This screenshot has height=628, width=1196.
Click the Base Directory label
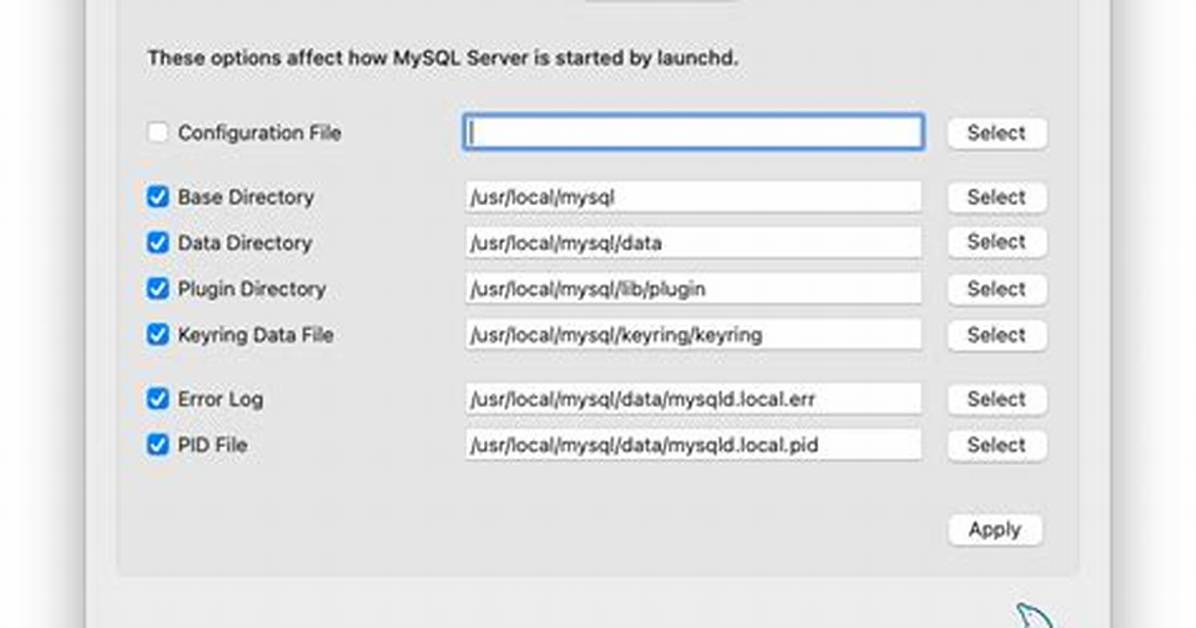(246, 197)
